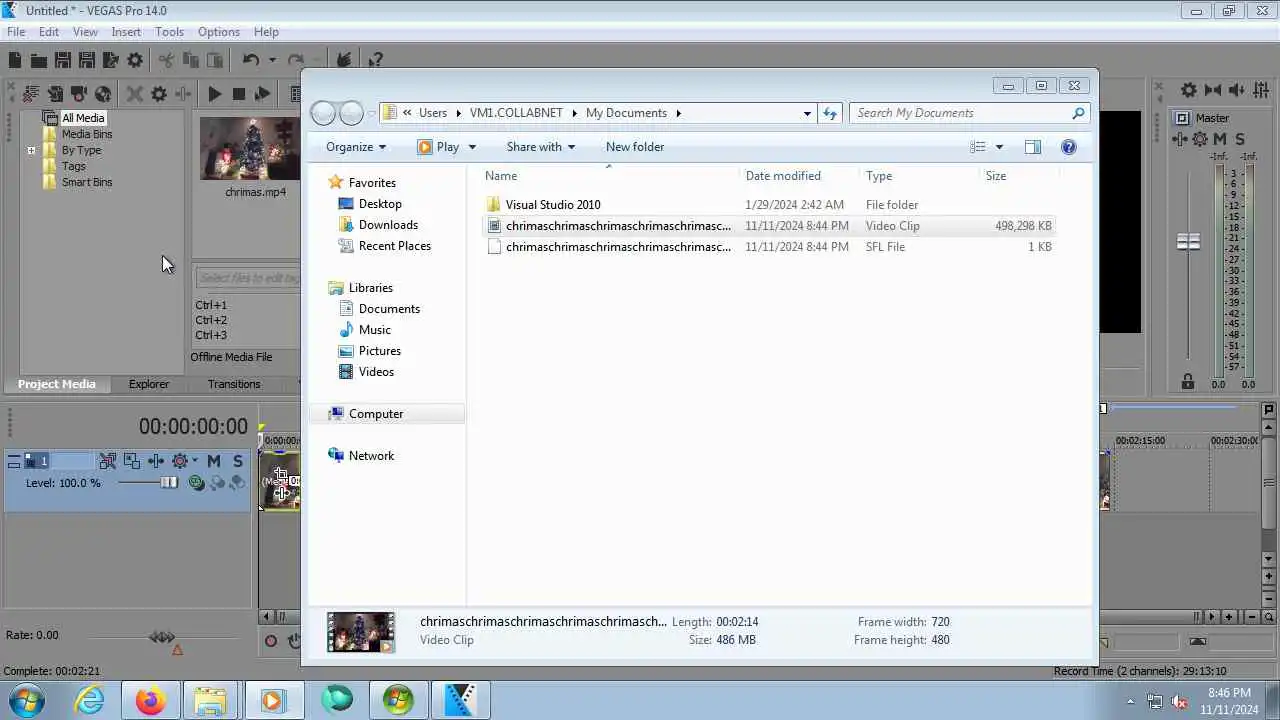Adjust the playback Rate slider
Screen dimensions: 1280x720
162,637
